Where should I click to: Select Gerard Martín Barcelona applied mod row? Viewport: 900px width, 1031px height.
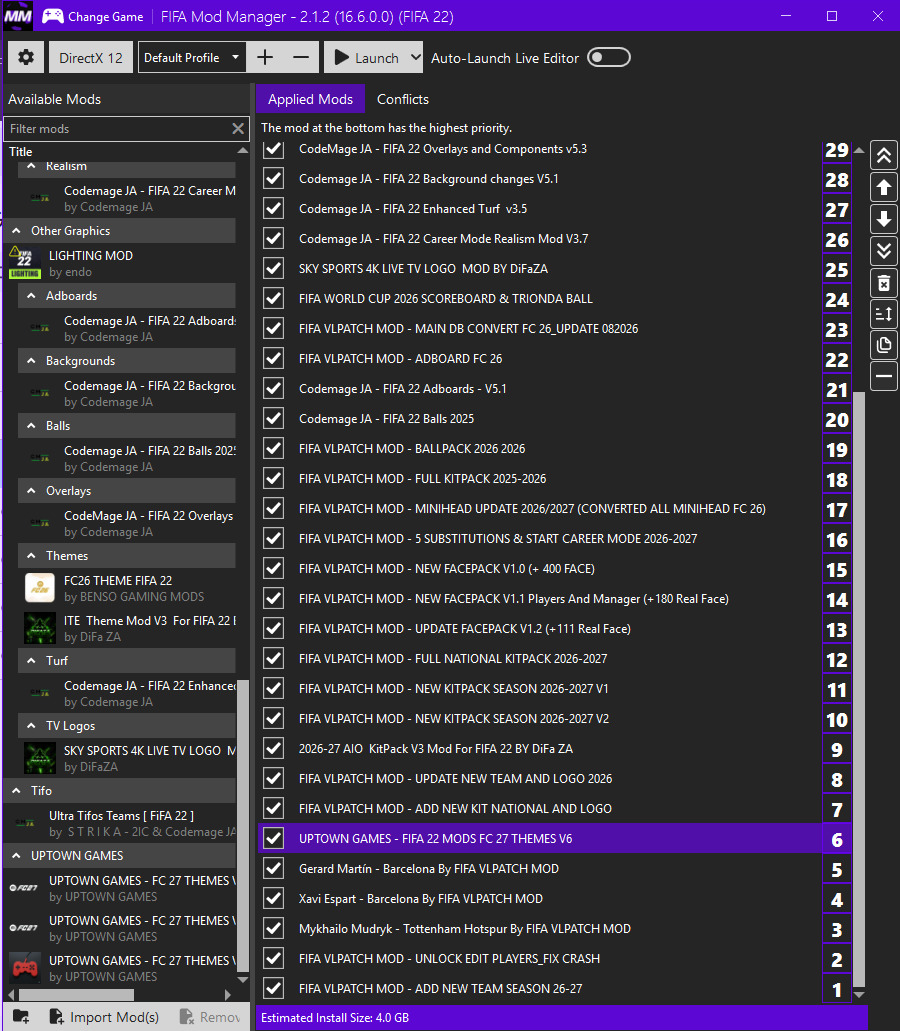point(540,869)
